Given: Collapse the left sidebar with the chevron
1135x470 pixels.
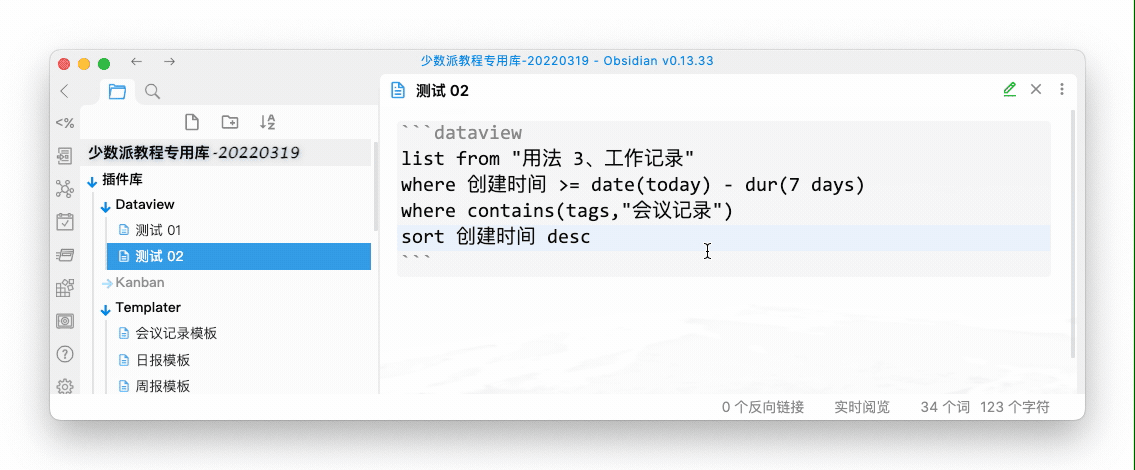Looking at the screenshot, I should coord(64,91).
